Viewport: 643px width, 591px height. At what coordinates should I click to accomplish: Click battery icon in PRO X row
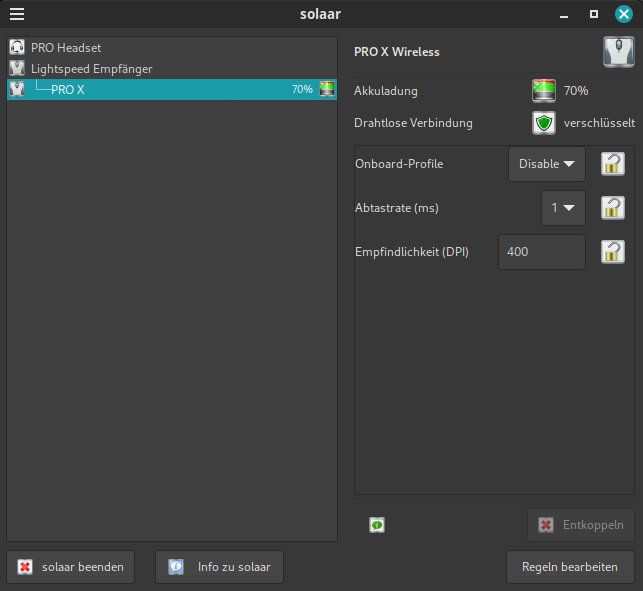pyautogui.click(x=327, y=90)
